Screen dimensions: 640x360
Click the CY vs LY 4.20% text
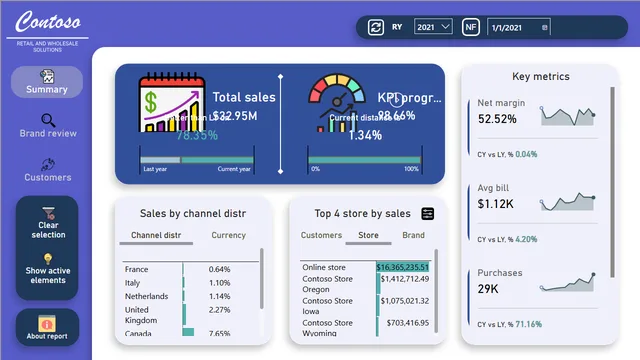point(507,239)
